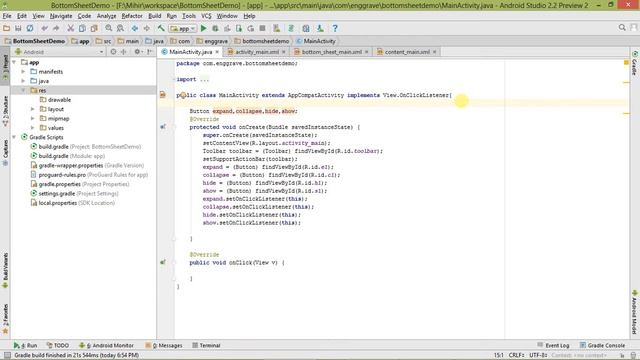640x360 pixels.
Task: Click the Paste toolbar icon
Action: (x=94, y=28)
